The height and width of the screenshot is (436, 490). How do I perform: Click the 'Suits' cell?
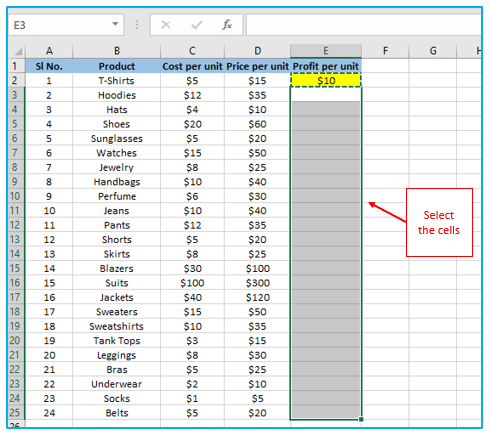tap(117, 283)
